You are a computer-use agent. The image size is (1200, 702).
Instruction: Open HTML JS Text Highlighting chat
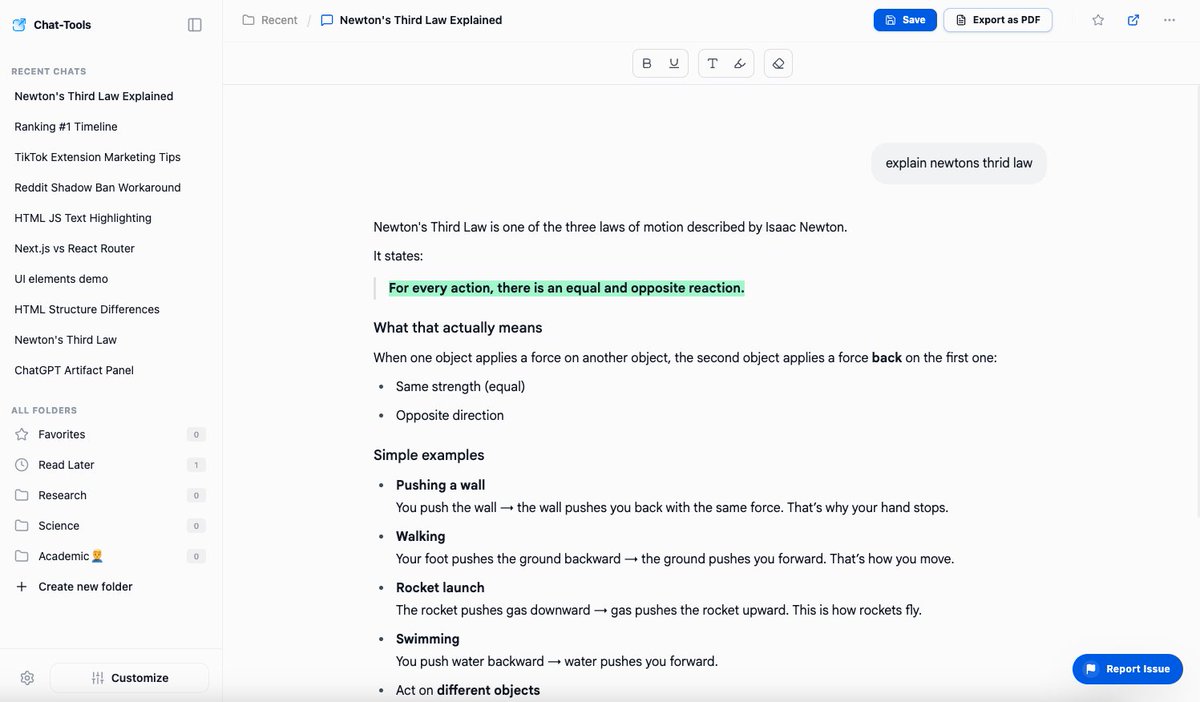[83, 218]
